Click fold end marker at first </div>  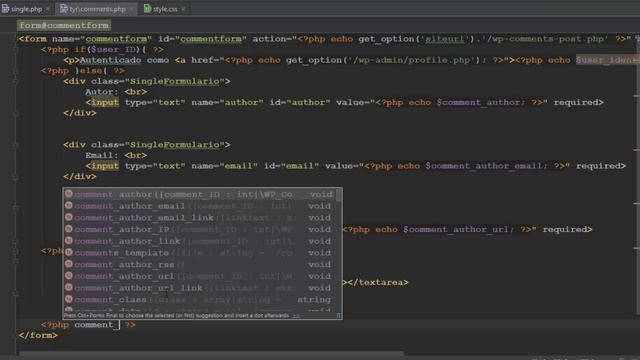[15, 113]
